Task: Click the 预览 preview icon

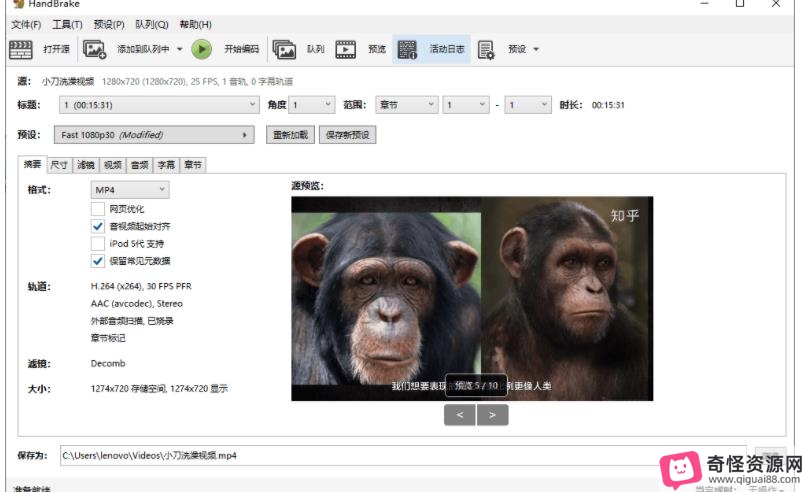Action: tap(346, 49)
